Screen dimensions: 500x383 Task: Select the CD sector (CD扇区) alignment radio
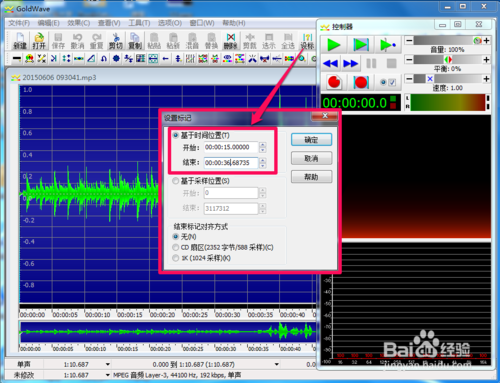[x=176, y=247]
